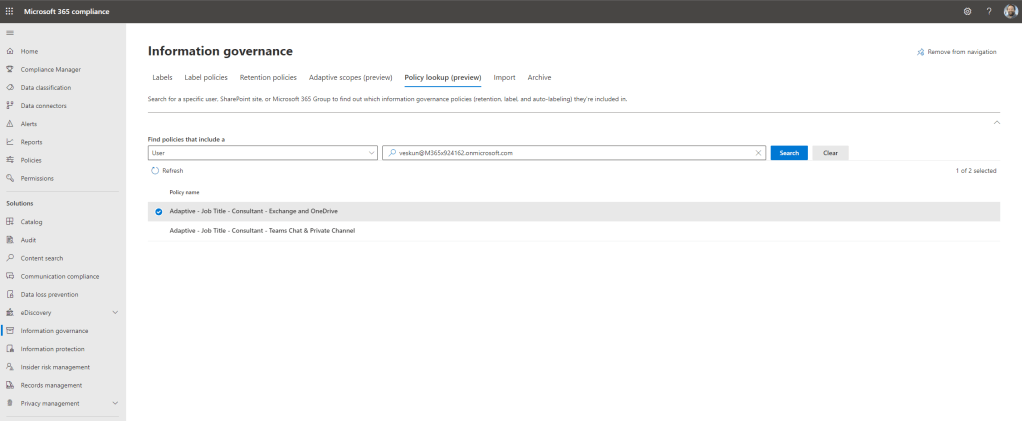Open the user profile avatar
Screen dimensions: 1022x421
pos(1010,11)
